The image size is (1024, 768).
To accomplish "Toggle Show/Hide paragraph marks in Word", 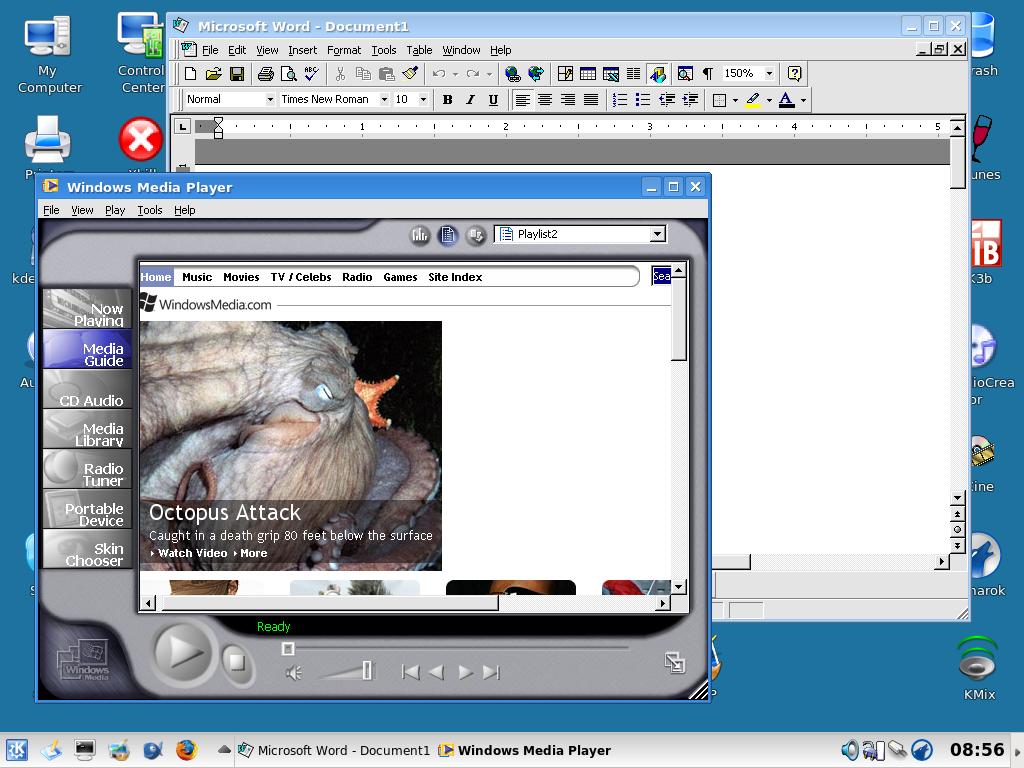I will pyautogui.click(x=708, y=74).
